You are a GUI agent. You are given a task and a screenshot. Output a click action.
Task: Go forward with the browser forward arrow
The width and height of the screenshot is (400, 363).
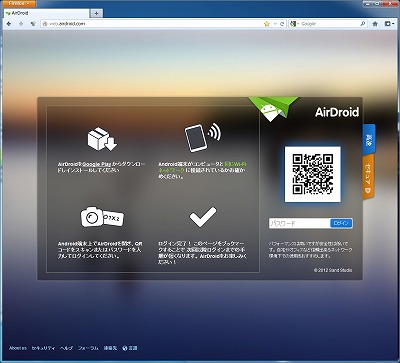click(x=21, y=24)
